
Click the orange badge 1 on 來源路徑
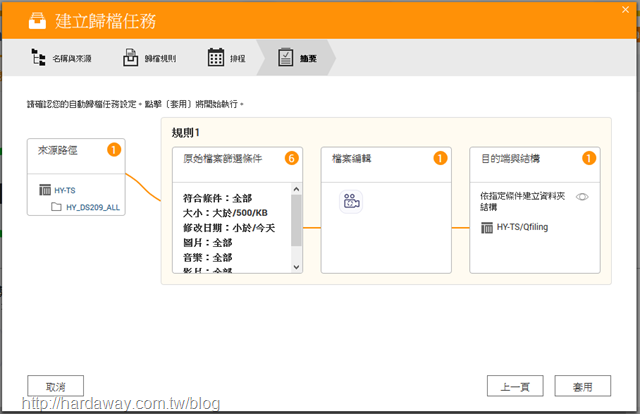[x=114, y=150]
